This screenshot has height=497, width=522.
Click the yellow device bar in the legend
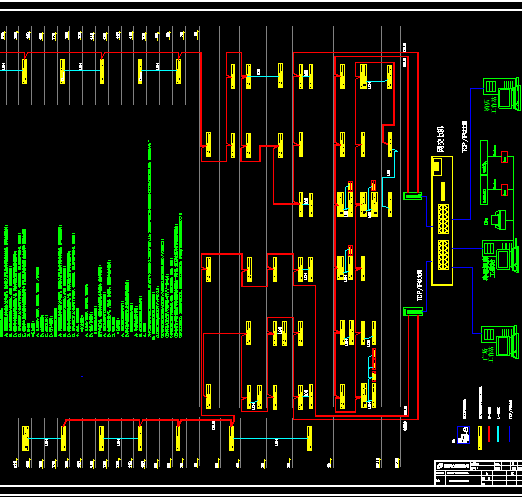[480, 438]
